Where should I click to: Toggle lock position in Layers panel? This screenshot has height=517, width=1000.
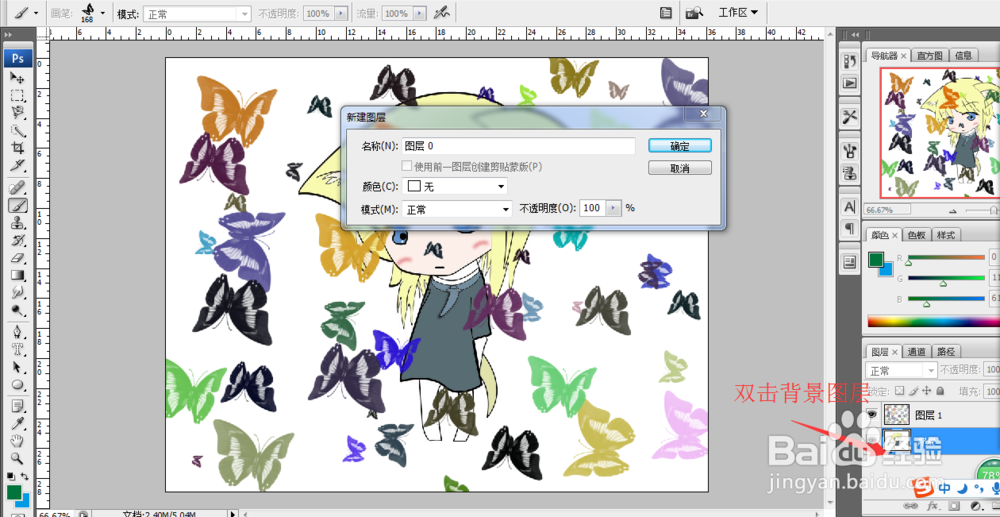927,391
